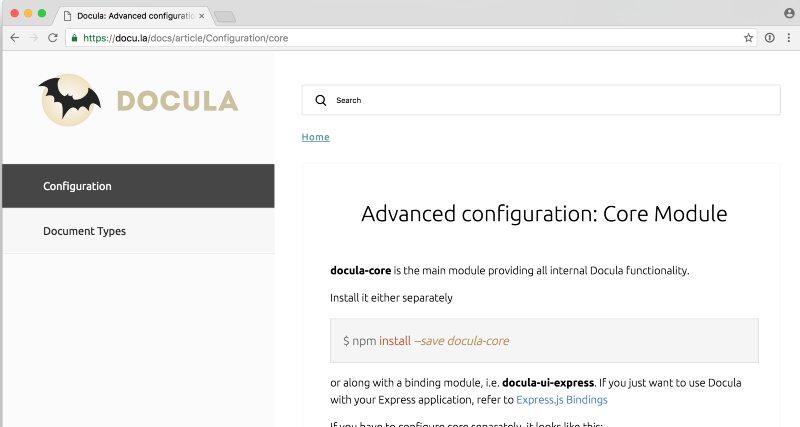The image size is (800, 427).
Task: Focus the Search input field
Action: coord(550,100)
